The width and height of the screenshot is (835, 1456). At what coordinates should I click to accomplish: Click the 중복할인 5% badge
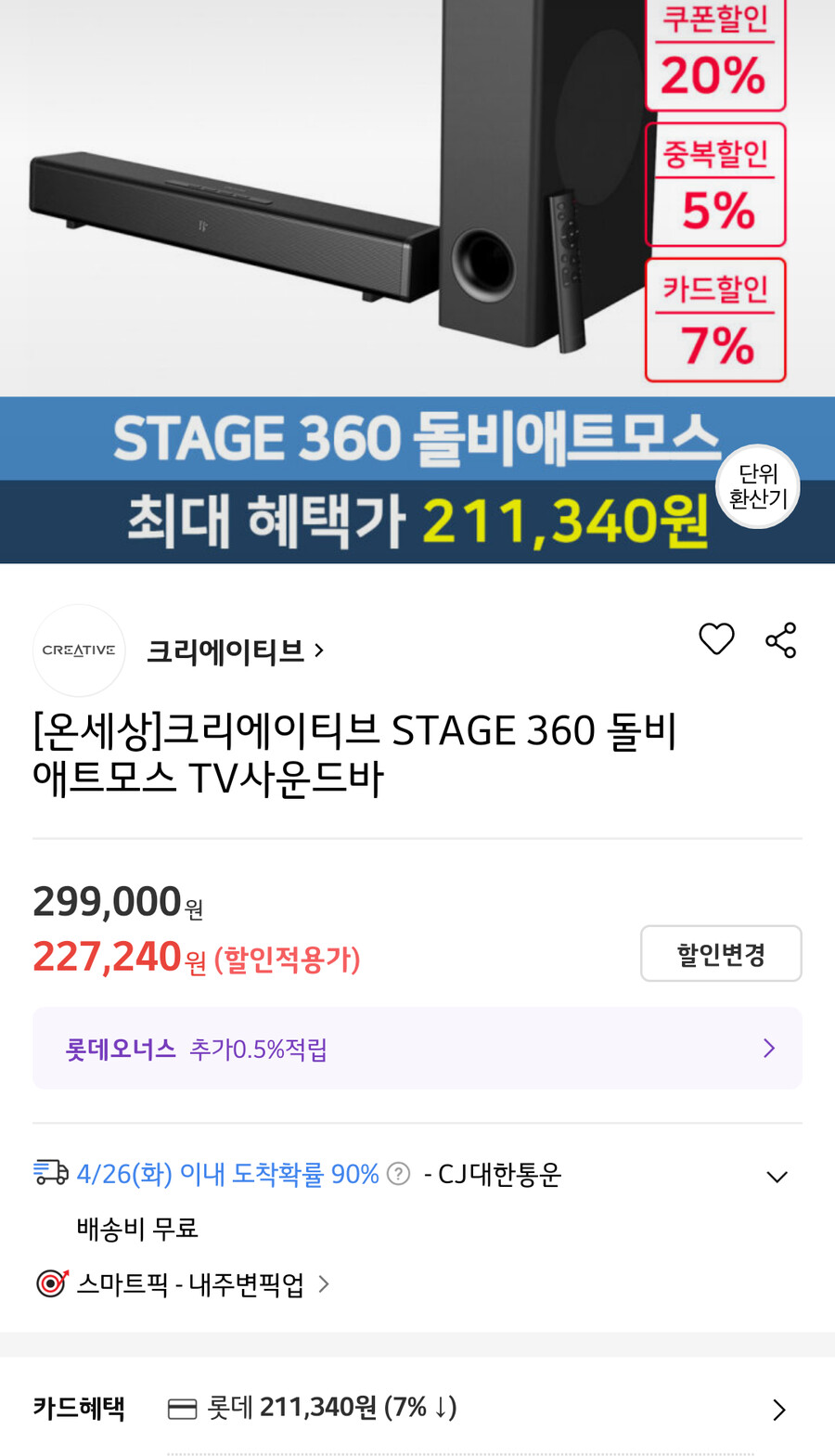(715, 184)
